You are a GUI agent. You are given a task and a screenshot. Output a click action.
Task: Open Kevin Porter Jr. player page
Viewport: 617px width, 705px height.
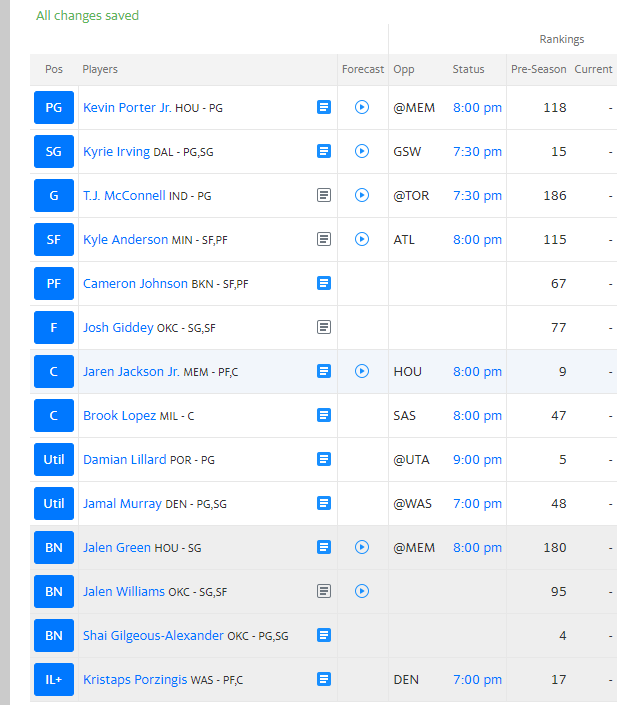127,107
